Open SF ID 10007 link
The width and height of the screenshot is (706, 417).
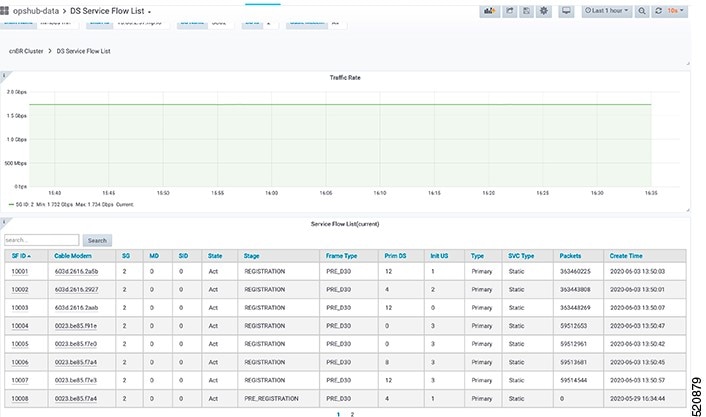coord(20,380)
